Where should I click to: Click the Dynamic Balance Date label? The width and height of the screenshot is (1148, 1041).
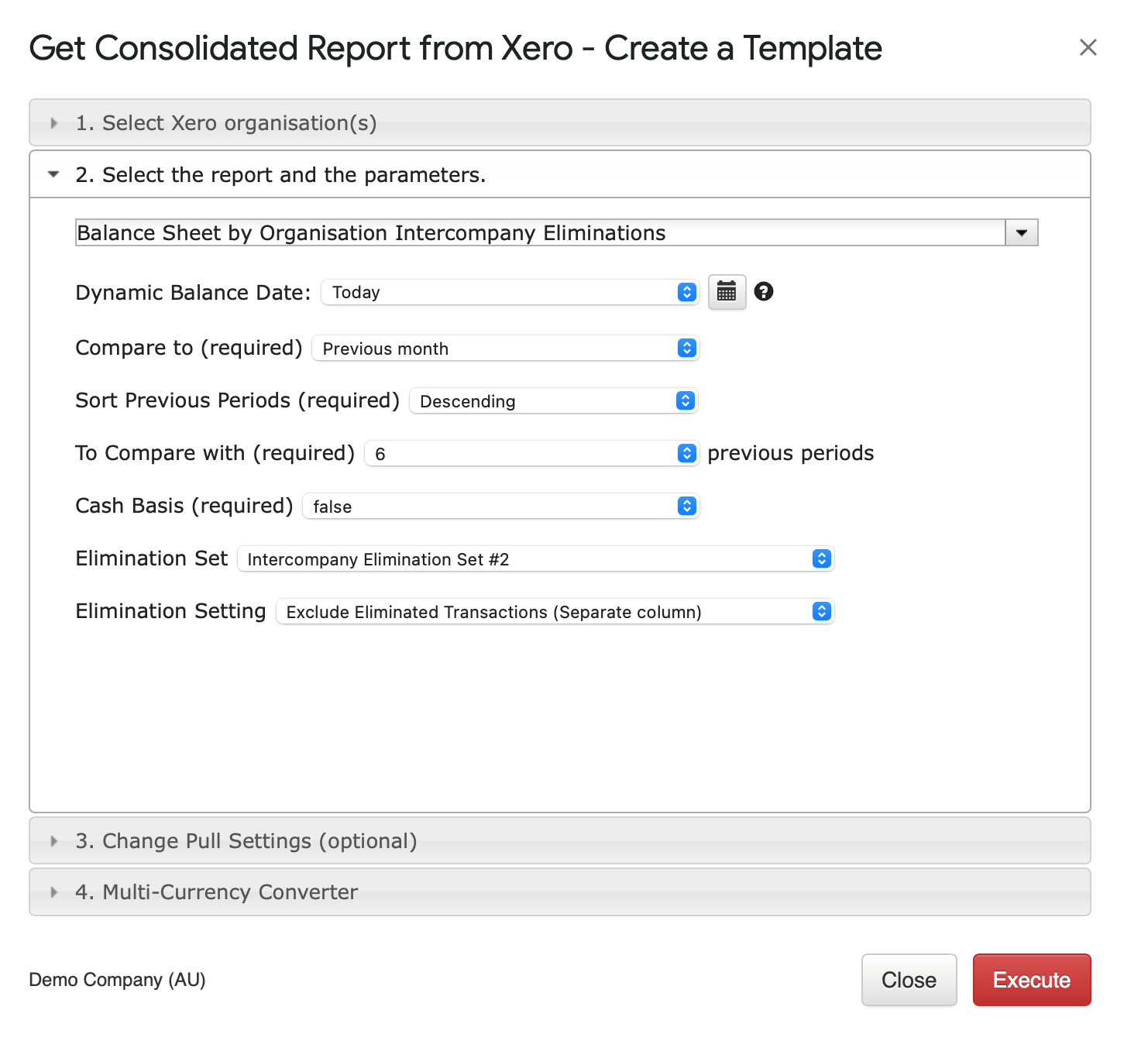pos(193,293)
